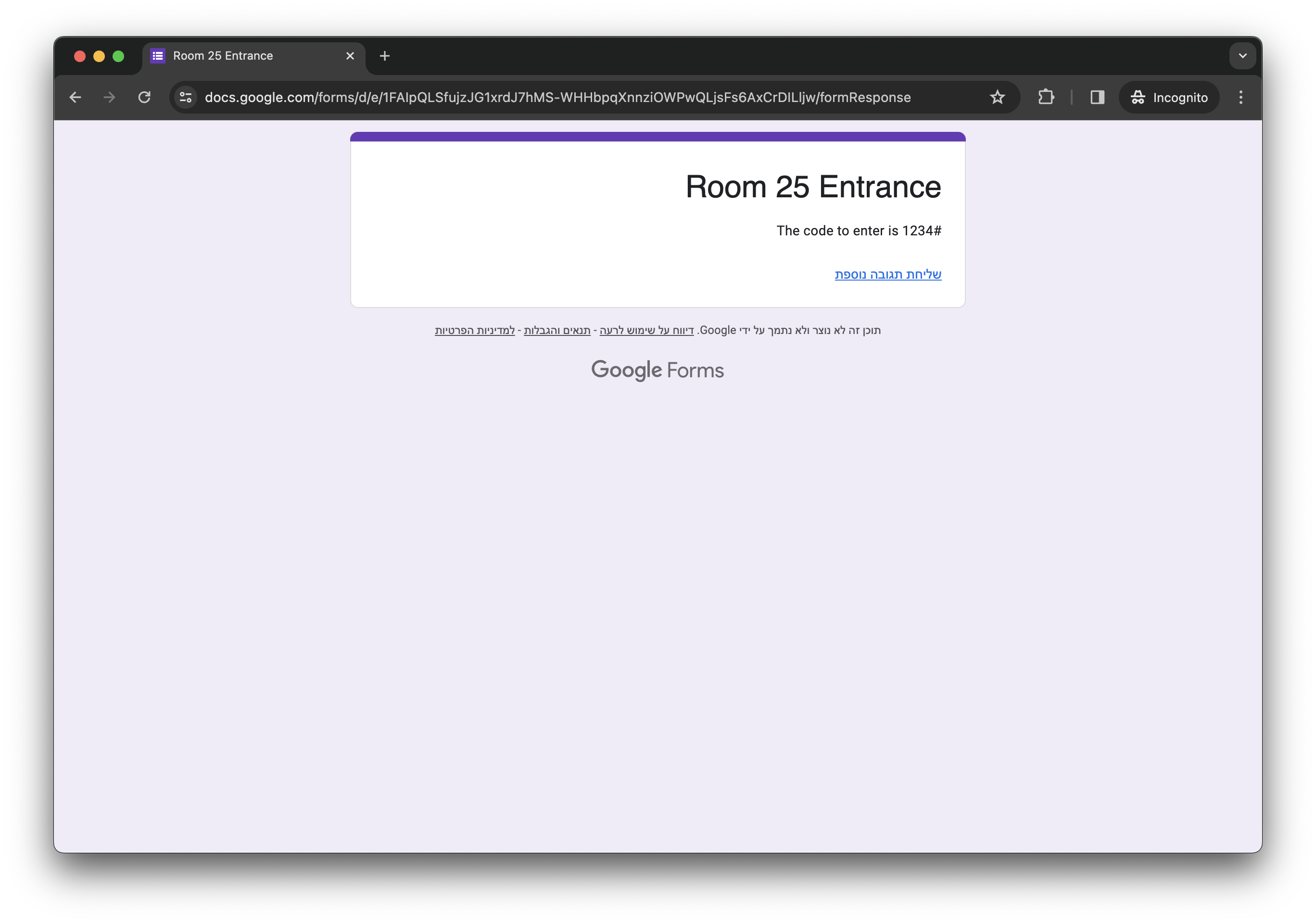
Task: Click the Incognito indicator button
Action: [x=1169, y=98]
